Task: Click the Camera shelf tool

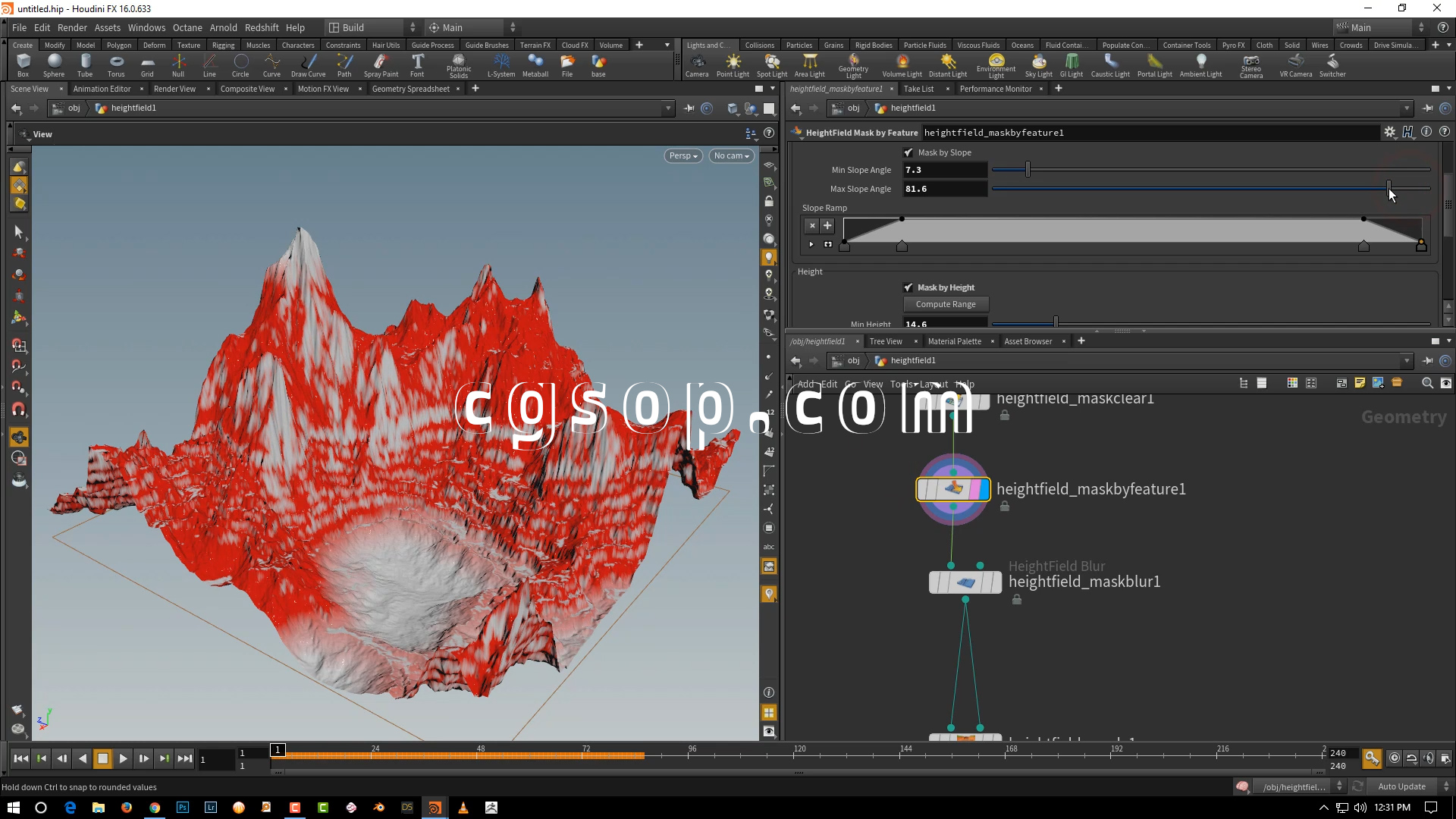Action: click(697, 64)
